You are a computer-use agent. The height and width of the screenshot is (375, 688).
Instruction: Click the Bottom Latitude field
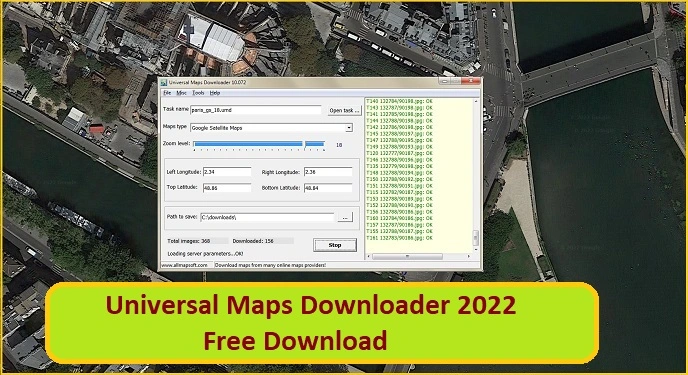click(x=328, y=188)
